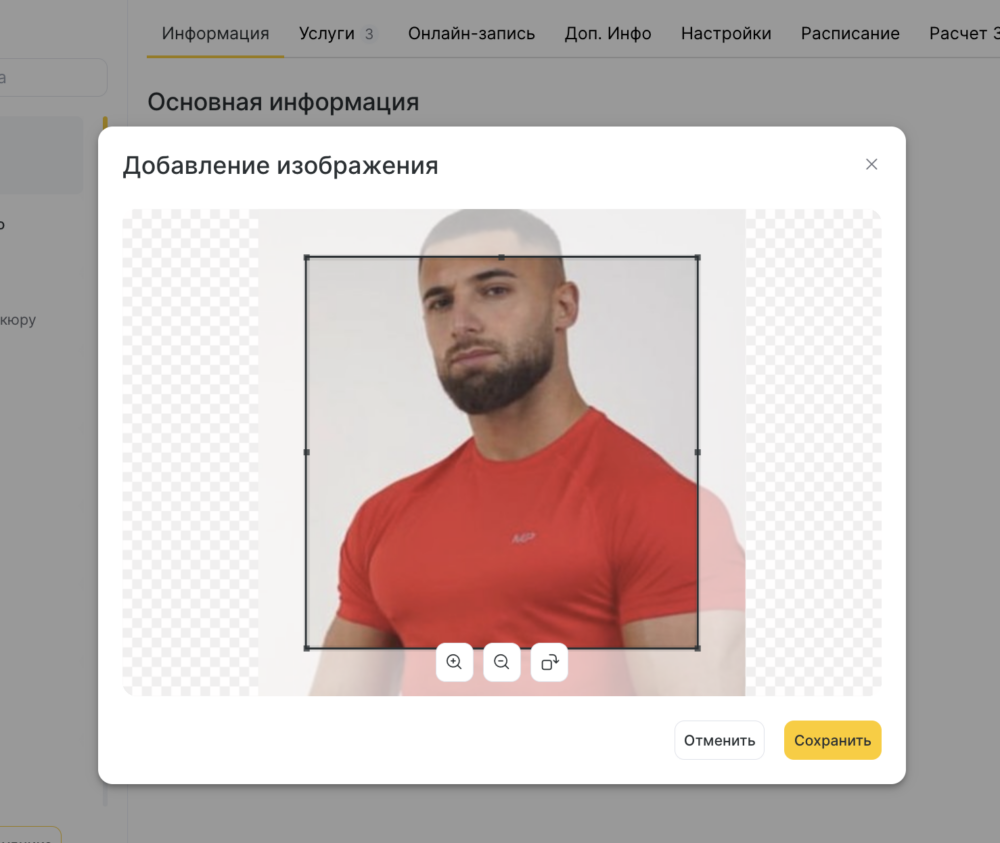
Task: Open the Информация tab
Action: point(215,33)
